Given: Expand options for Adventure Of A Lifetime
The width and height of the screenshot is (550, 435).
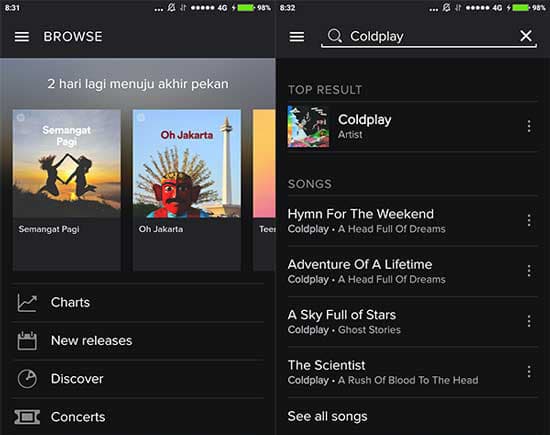Looking at the screenshot, I should point(529,271).
